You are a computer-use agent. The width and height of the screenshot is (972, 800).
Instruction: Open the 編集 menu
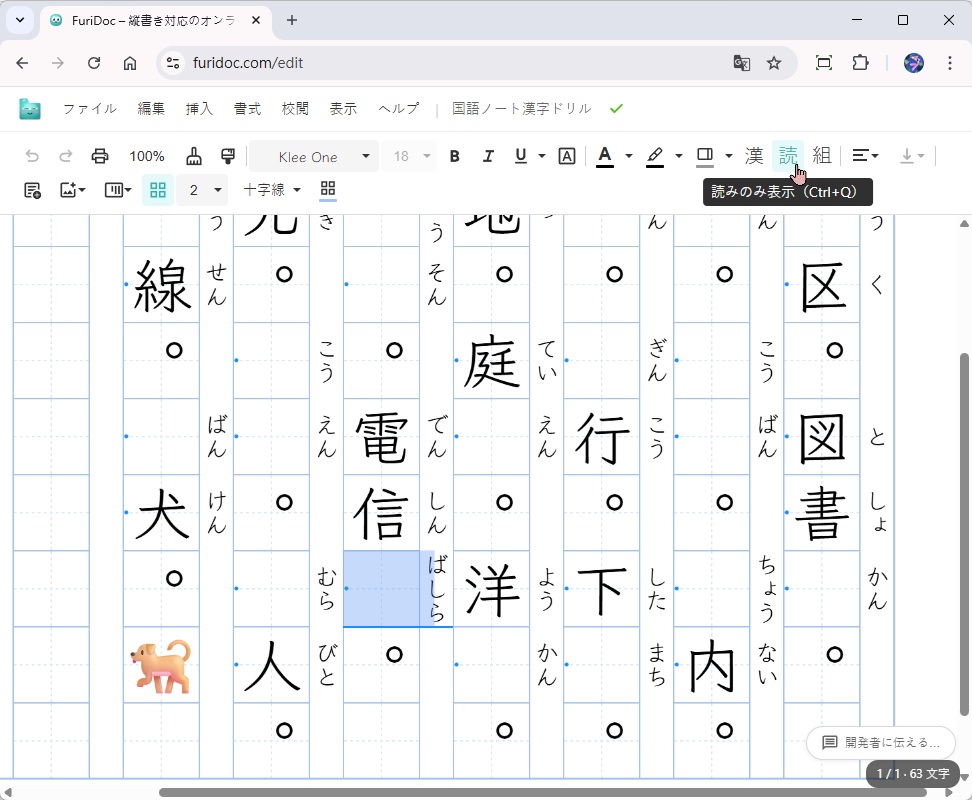(x=151, y=109)
